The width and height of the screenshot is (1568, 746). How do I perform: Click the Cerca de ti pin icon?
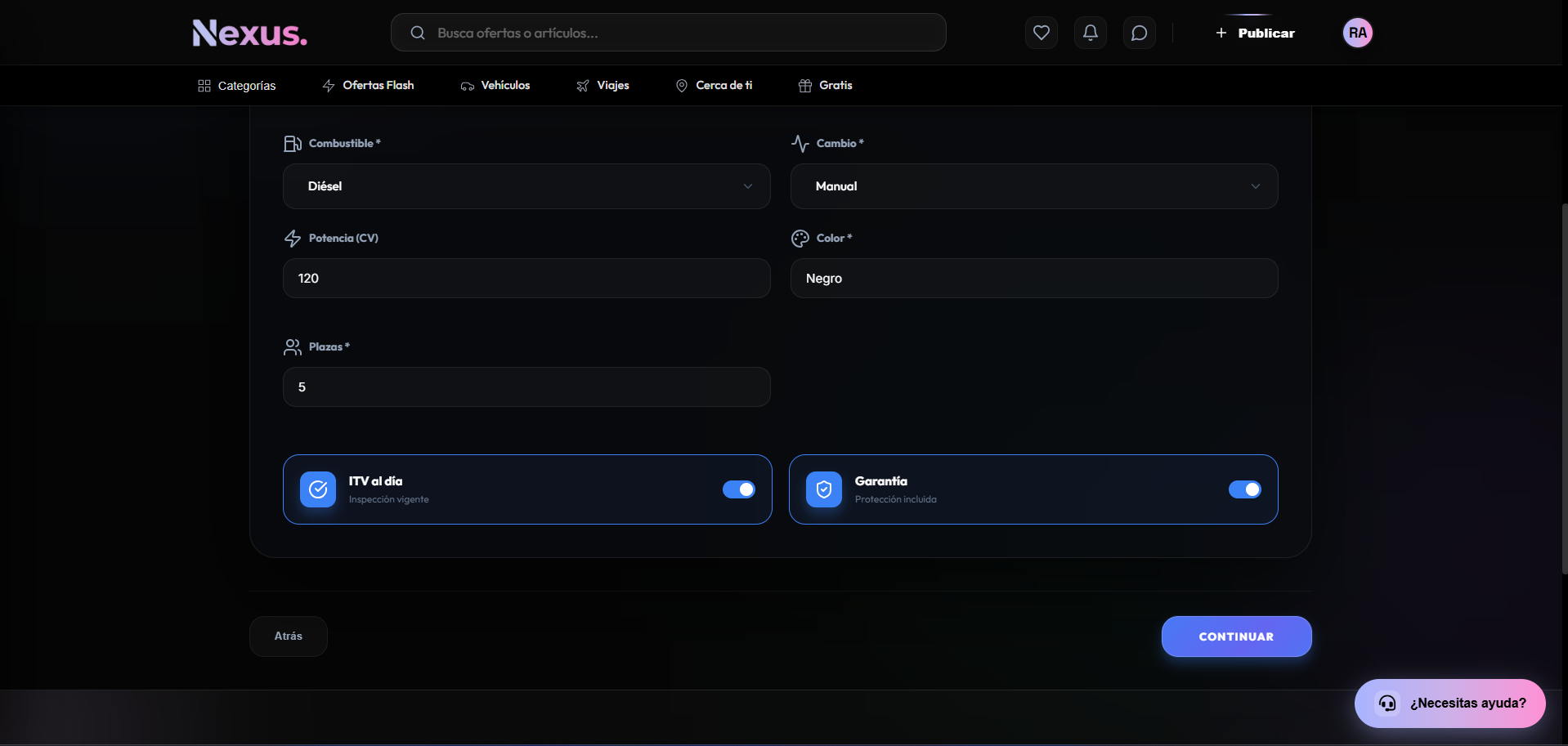682,86
